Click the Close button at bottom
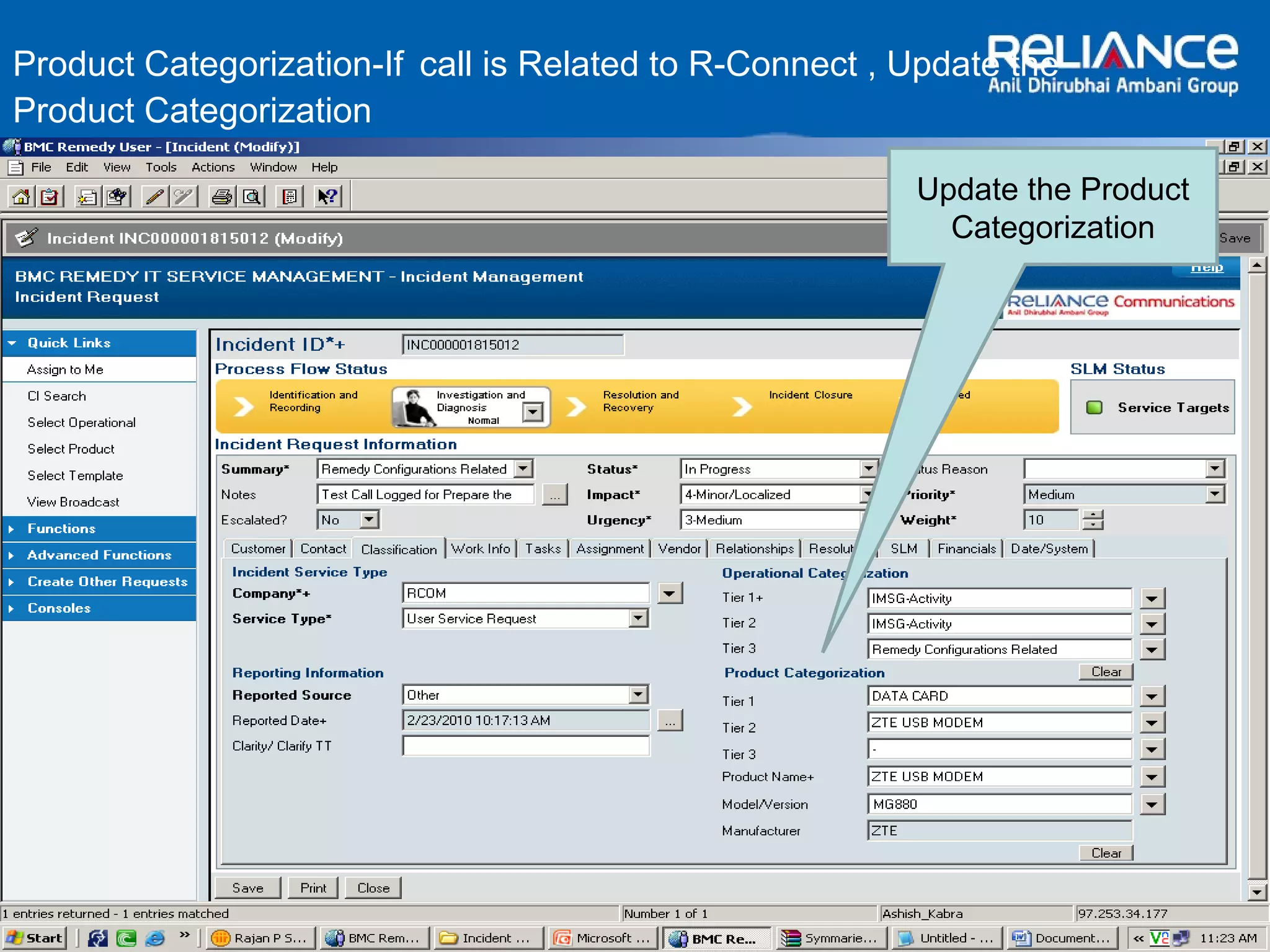 (373, 888)
